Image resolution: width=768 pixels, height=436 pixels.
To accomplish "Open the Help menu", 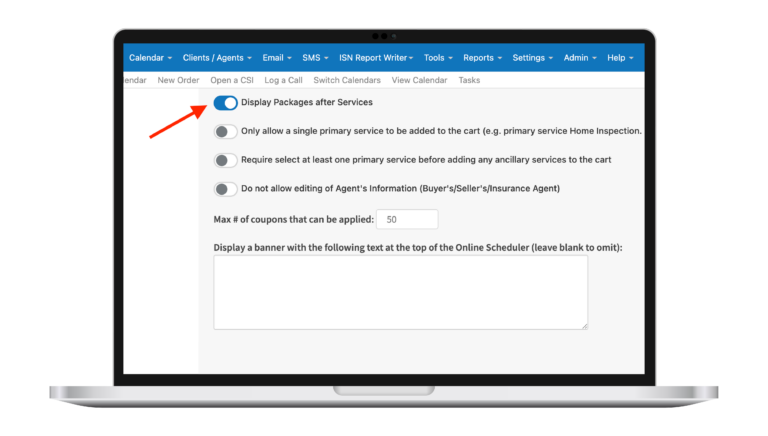I will coord(620,58).
